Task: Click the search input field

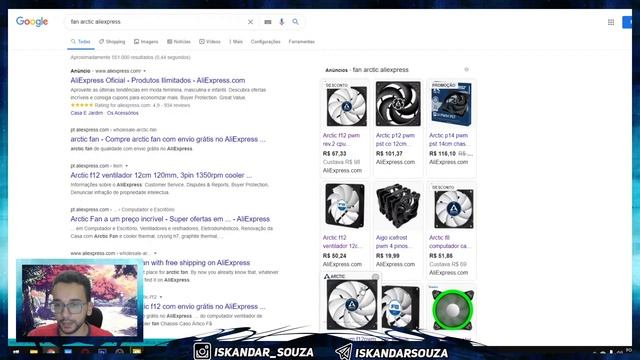Action: [157, 22]
